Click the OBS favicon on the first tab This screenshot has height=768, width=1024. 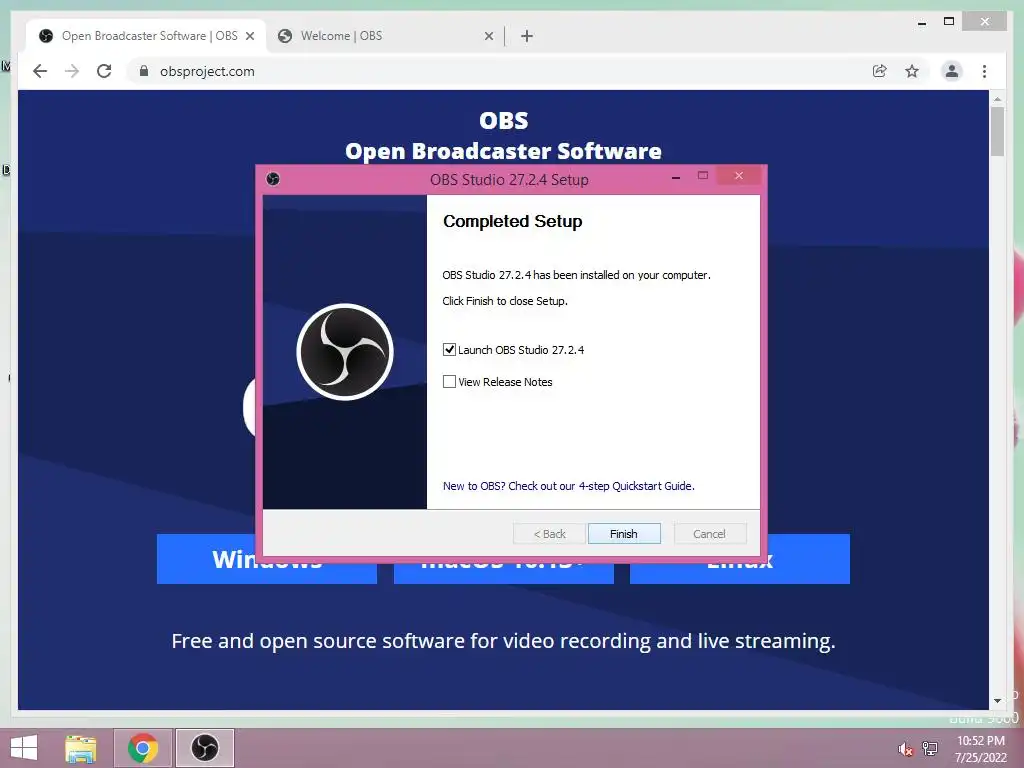click(x=46, y=36)
